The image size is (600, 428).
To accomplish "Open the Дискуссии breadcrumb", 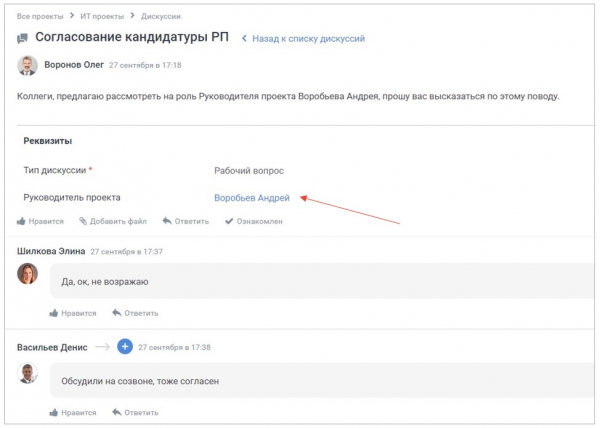I will [x=160, y=17].
